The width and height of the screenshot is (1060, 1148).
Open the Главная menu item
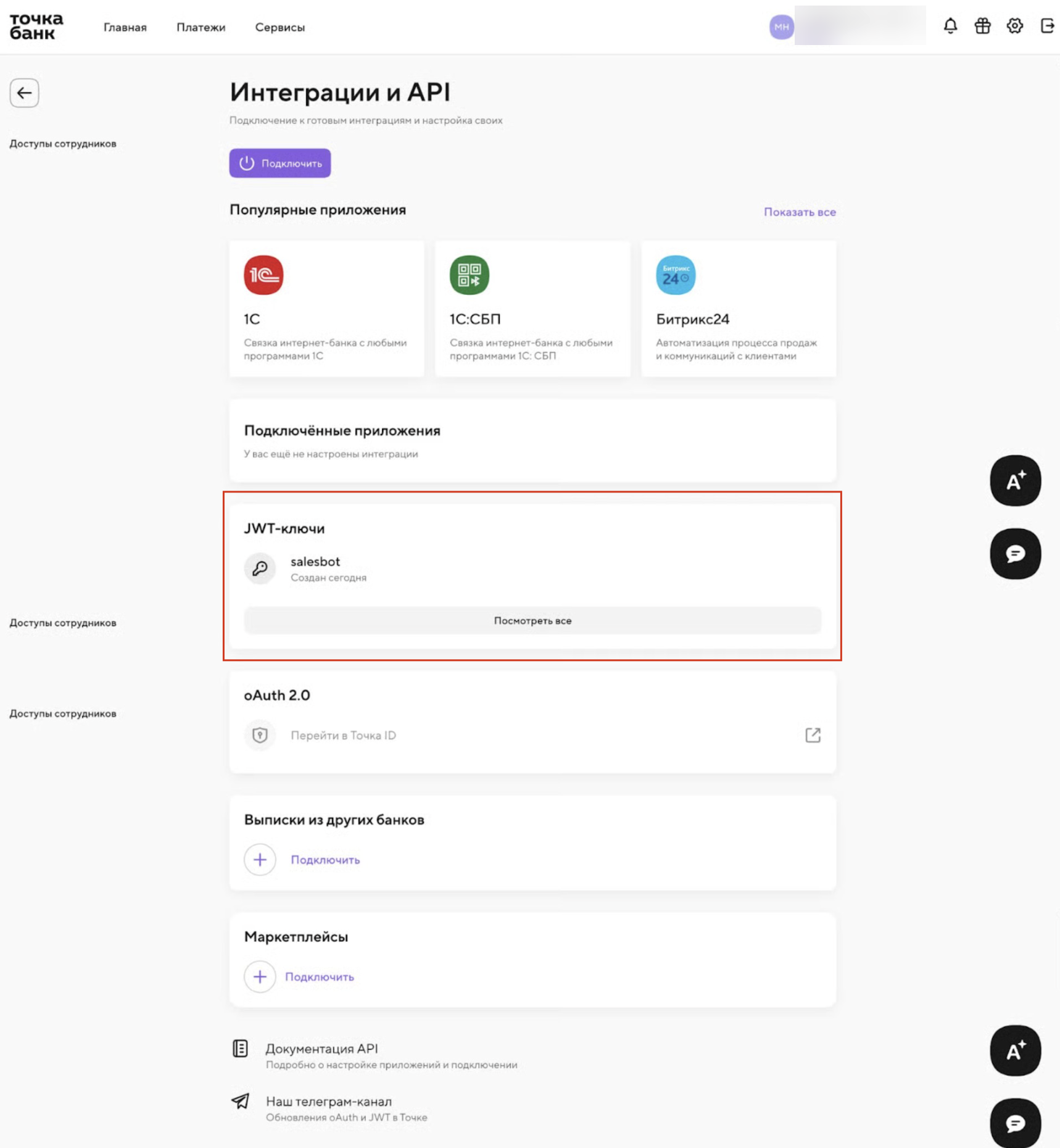click(x=125, y=27)
